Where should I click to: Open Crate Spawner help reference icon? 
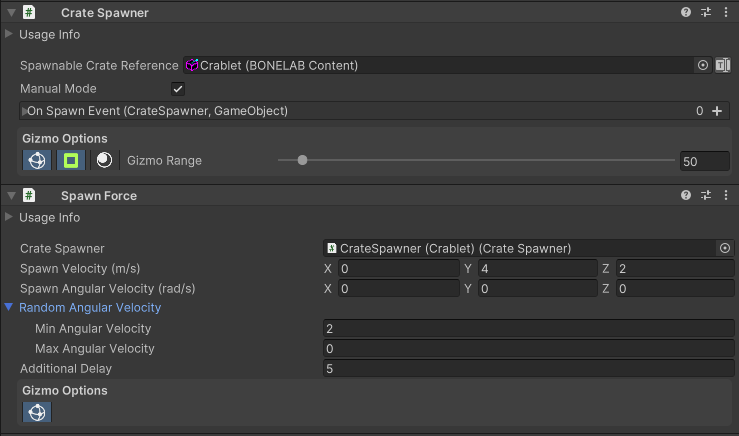686,13
